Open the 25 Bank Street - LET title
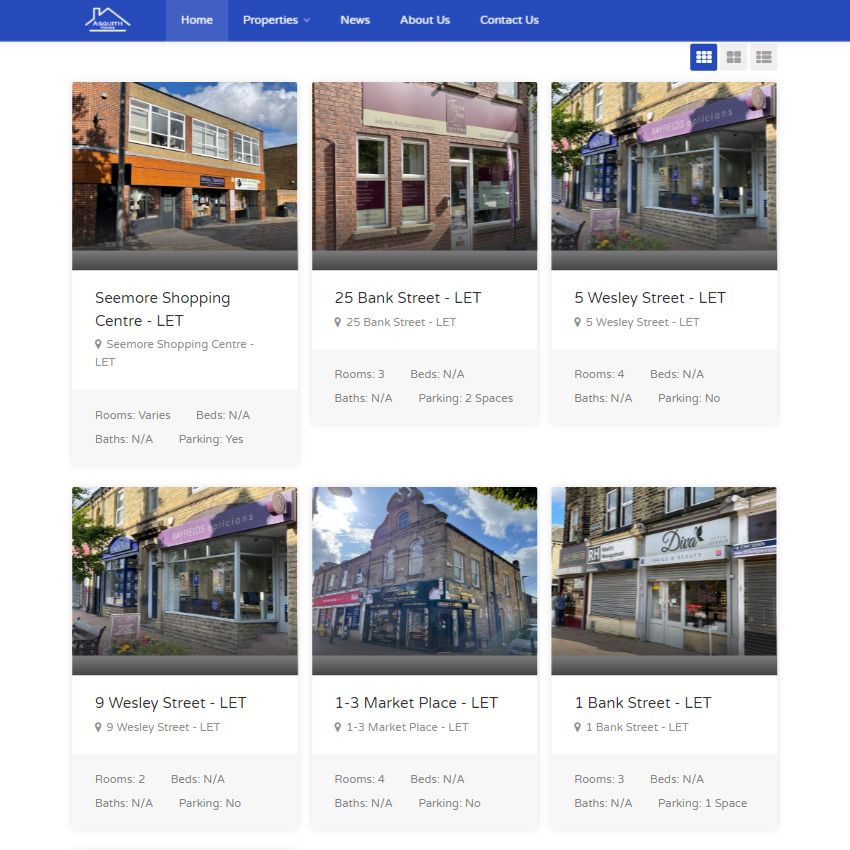This screenshot has width=850, height=850. [x=407, y=298]
